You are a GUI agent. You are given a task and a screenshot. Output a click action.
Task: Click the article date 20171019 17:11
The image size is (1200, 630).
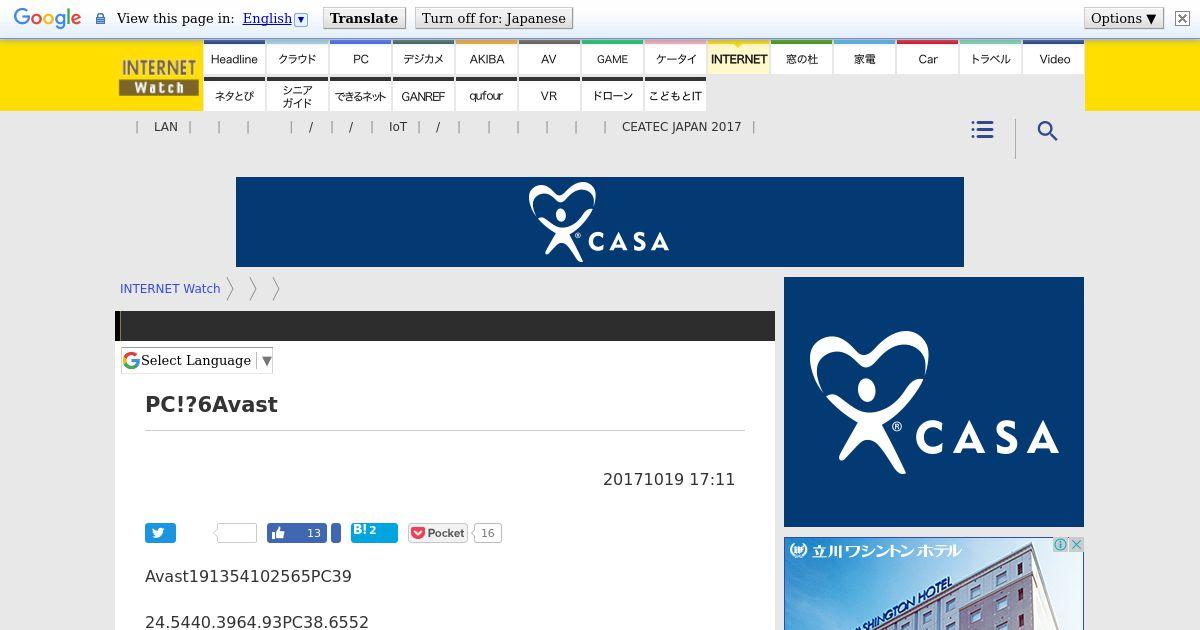669,480
